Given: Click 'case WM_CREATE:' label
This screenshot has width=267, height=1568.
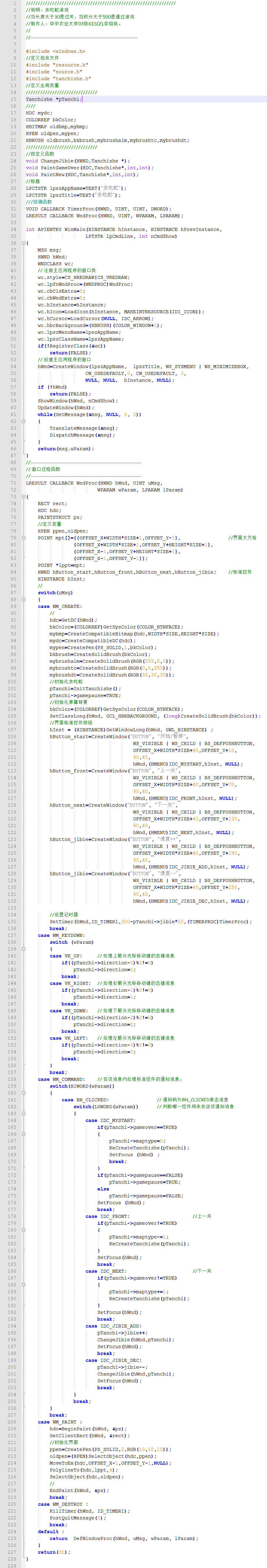Looking at the screenshot, I should (60, 606).
